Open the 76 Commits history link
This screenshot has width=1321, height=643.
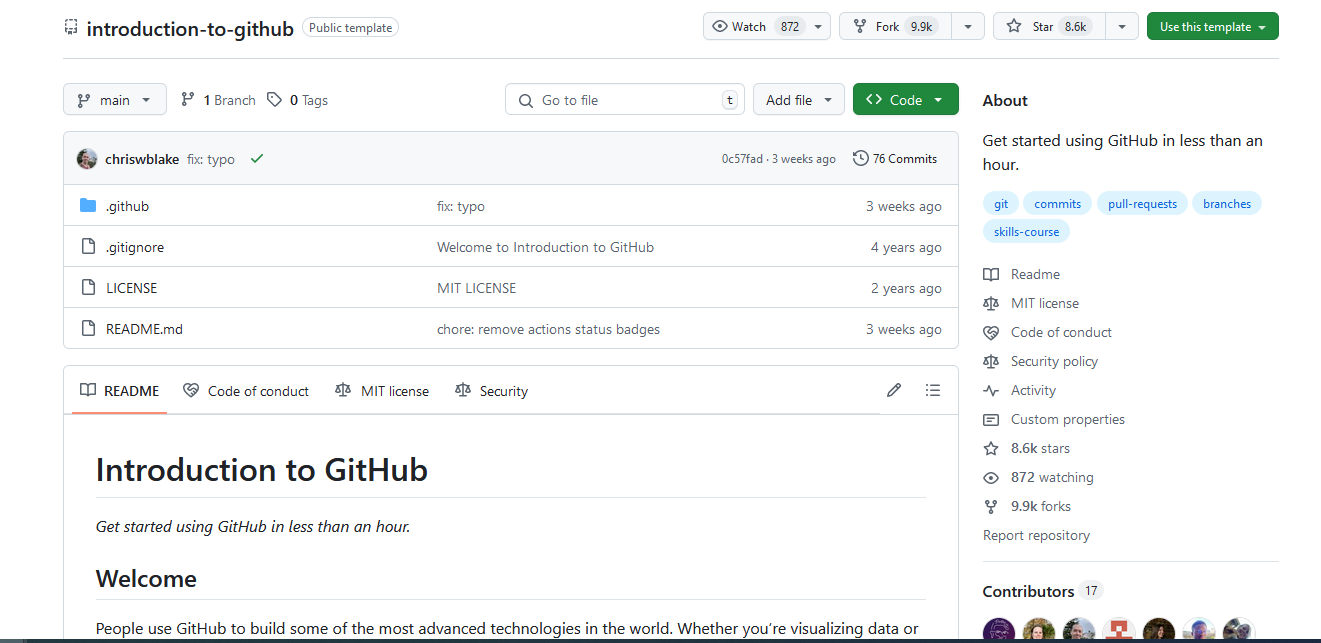point(895,158)
